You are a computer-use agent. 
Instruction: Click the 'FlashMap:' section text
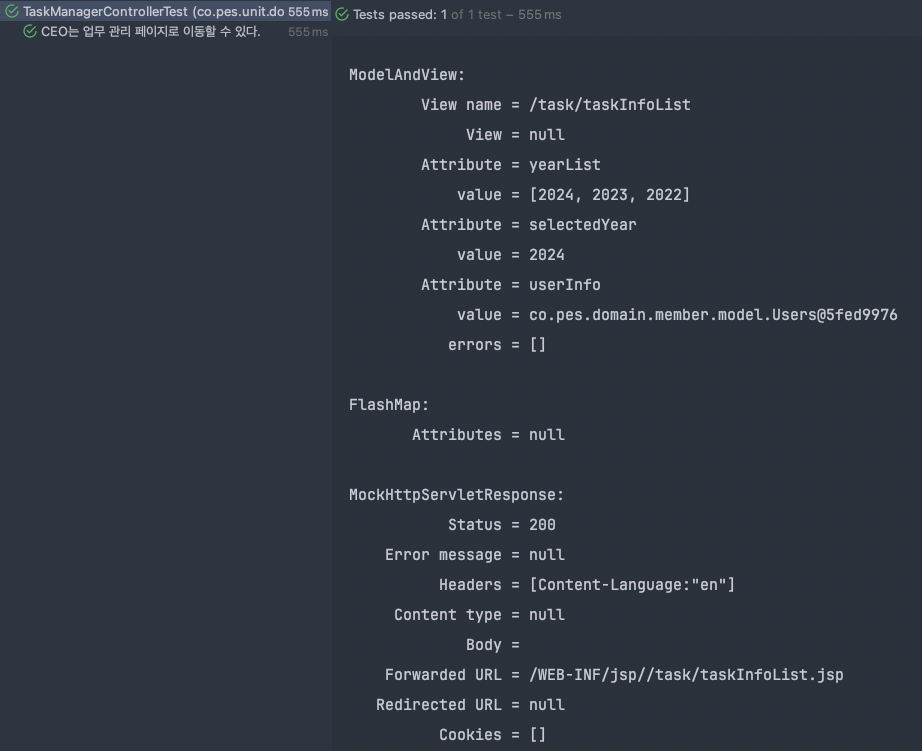click(389, 405)
